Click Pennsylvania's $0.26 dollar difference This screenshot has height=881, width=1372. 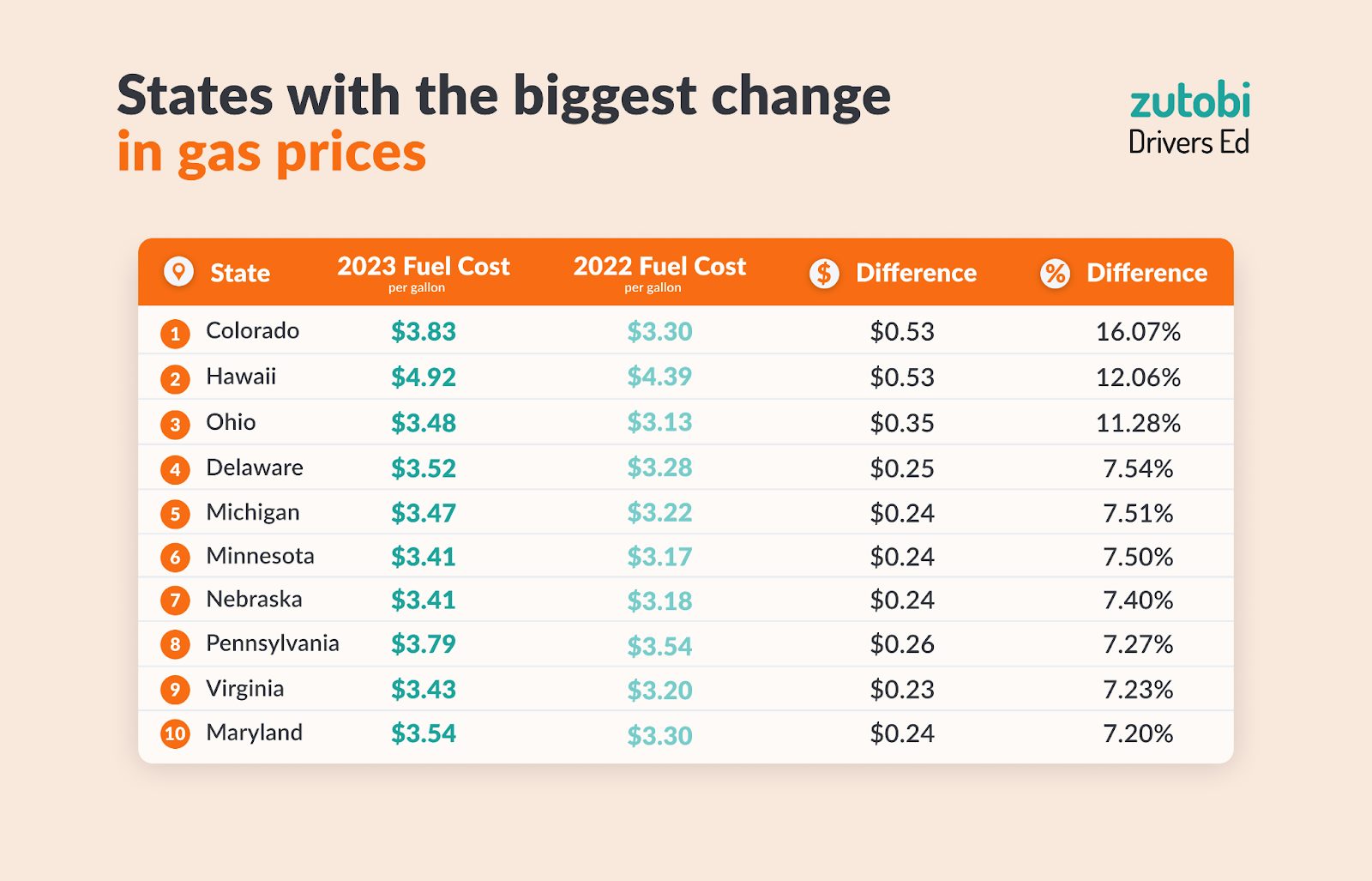(902, 644)
